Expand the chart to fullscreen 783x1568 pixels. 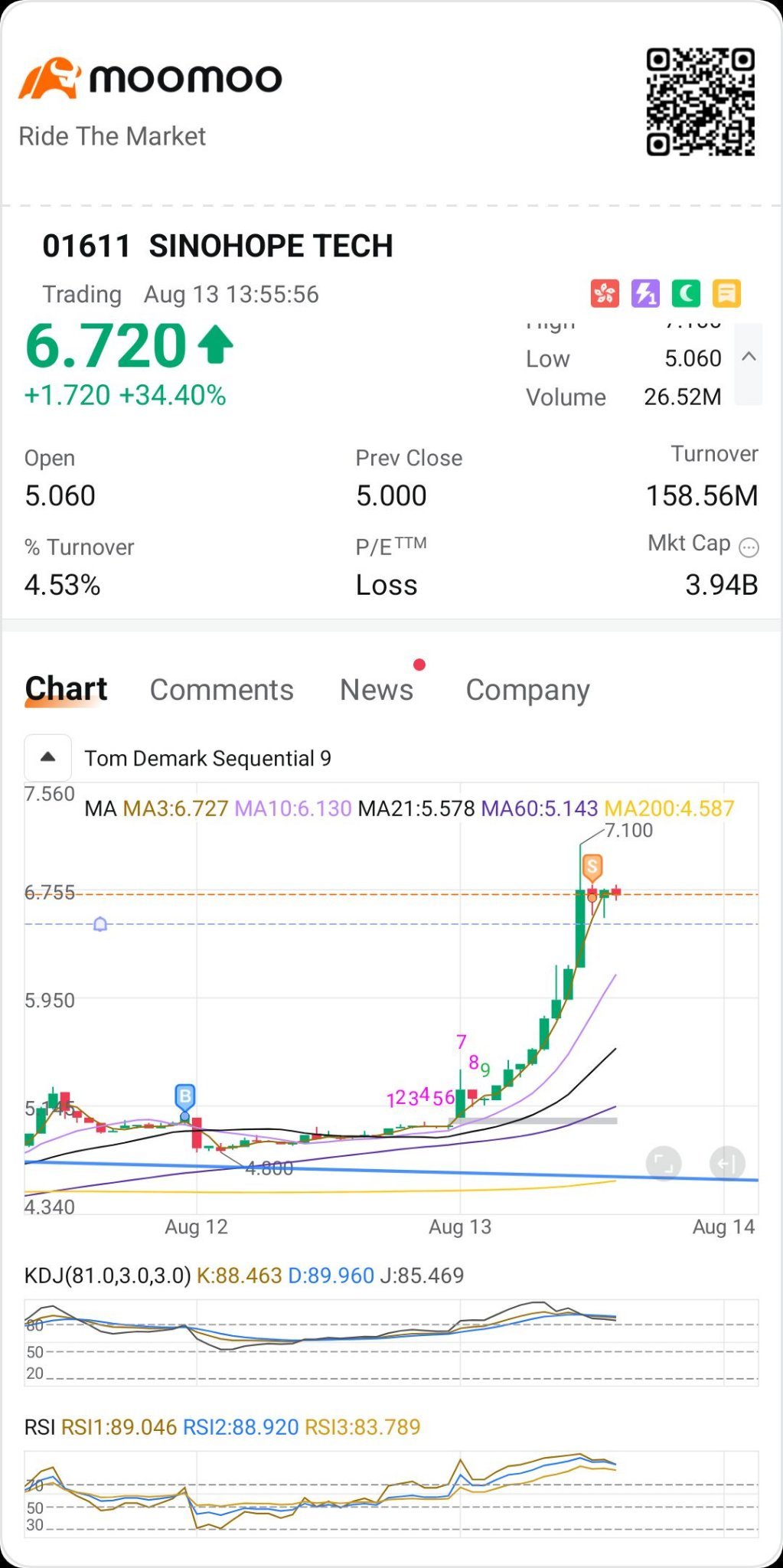[x=664, y=1164]
